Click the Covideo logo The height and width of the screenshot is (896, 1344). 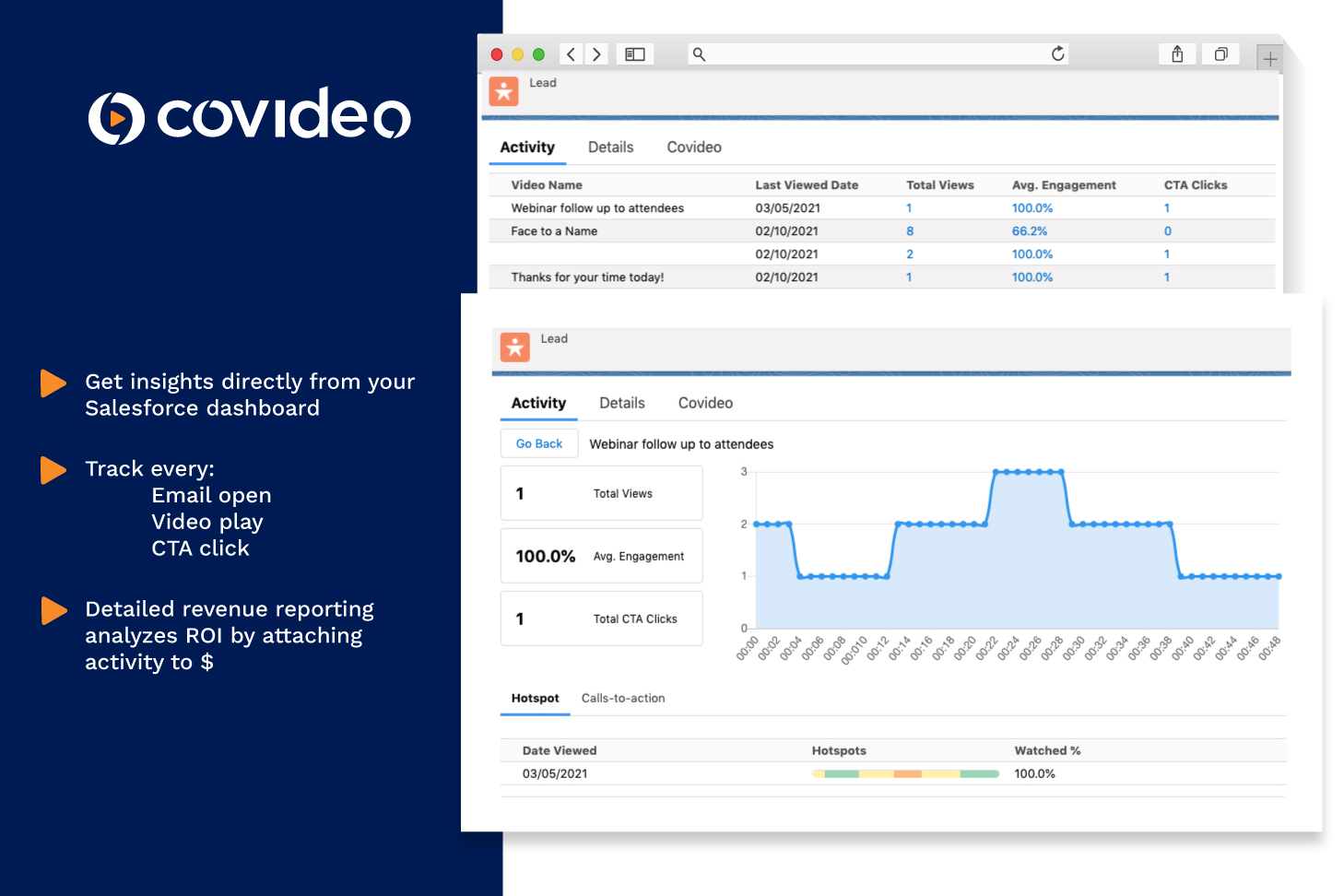coord(250,116)
